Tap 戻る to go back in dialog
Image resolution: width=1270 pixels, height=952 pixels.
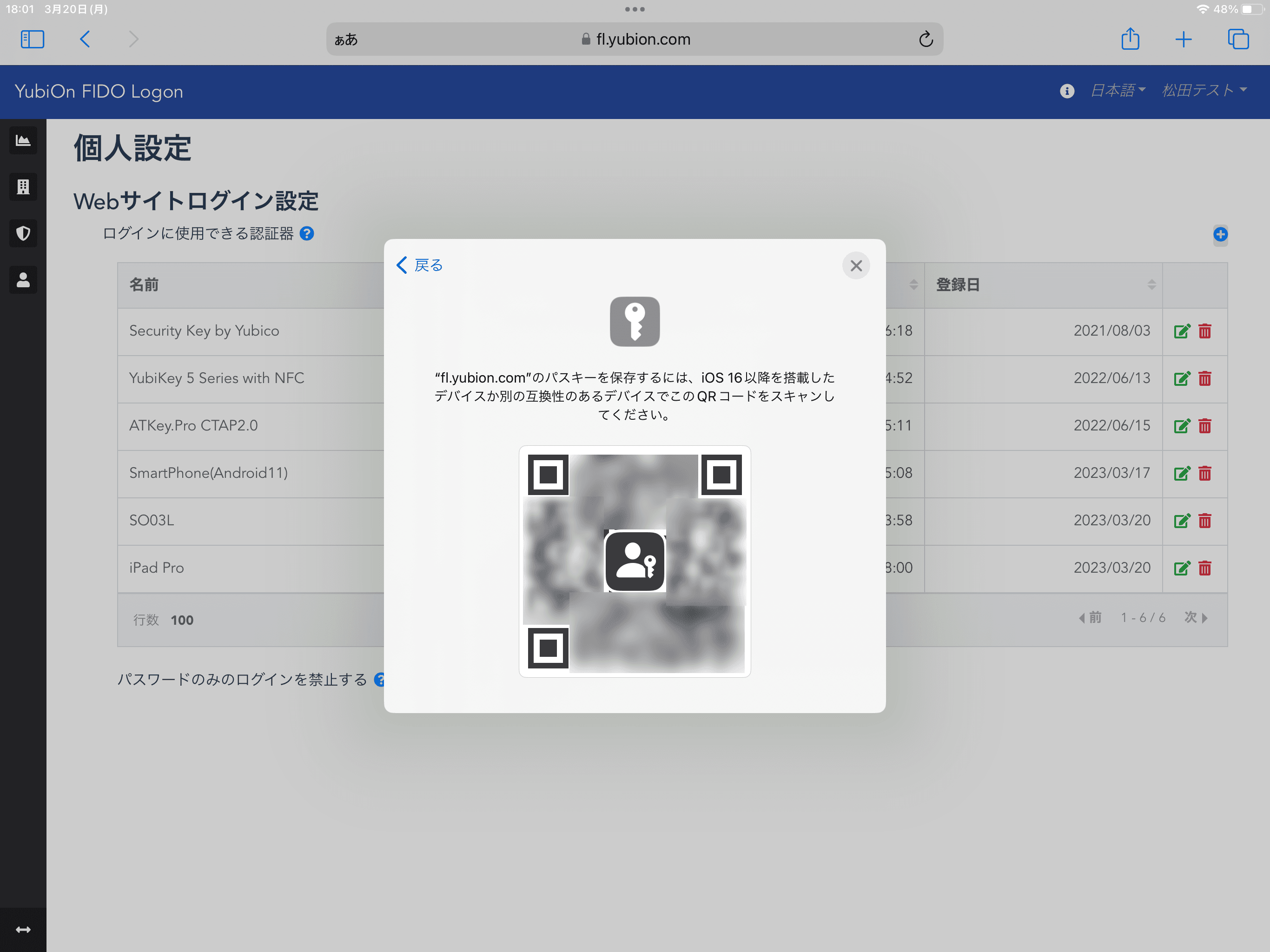(420, 265)
